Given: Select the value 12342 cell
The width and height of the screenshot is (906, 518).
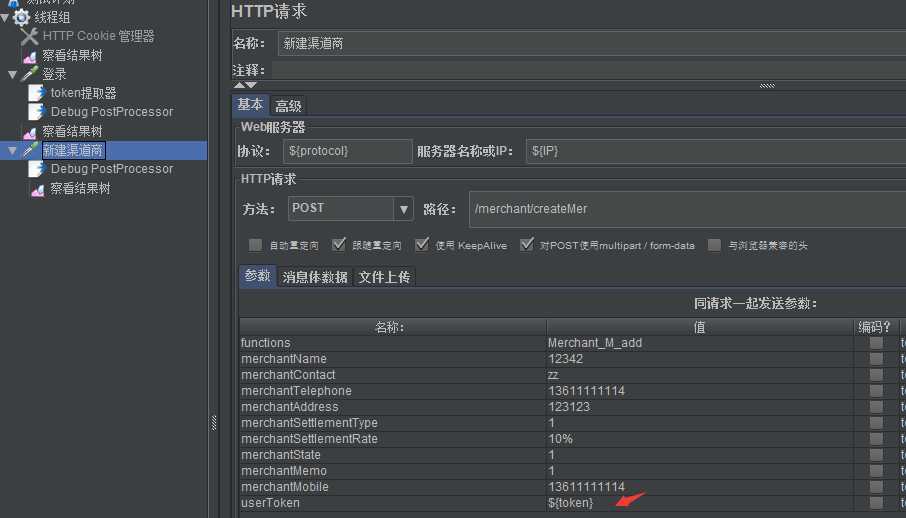Looking at the screenshot, I should (700, 359).
